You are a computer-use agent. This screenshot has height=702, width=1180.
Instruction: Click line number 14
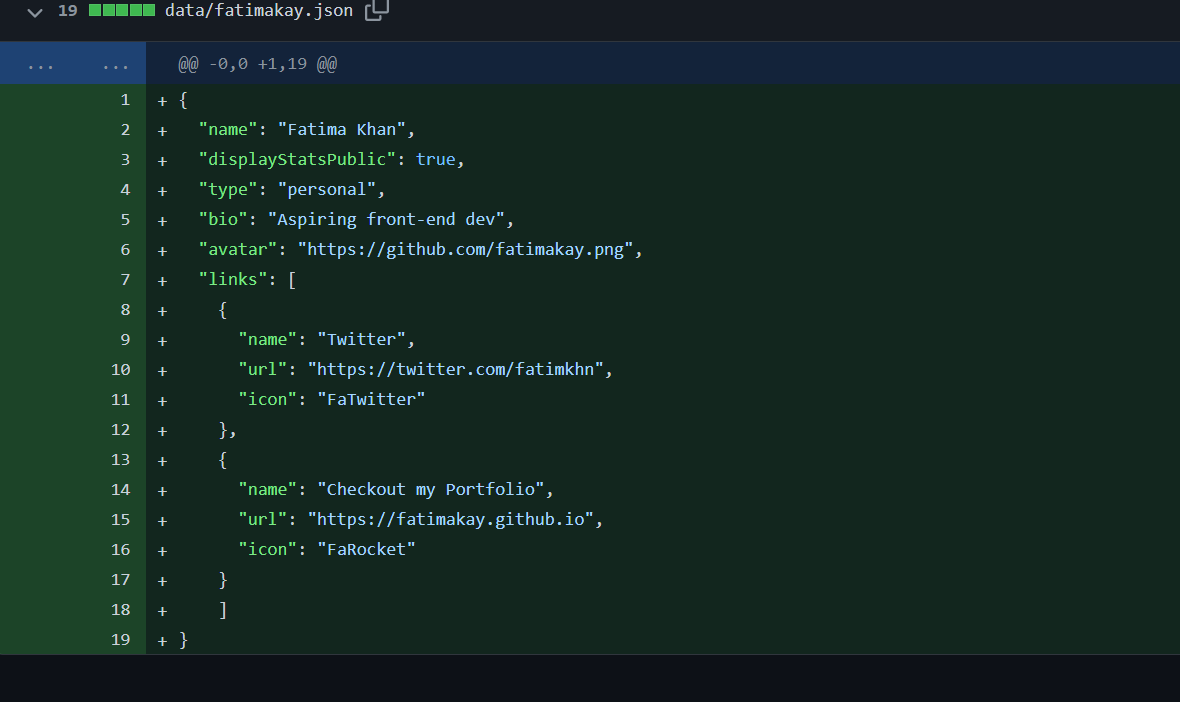point(120,491)
